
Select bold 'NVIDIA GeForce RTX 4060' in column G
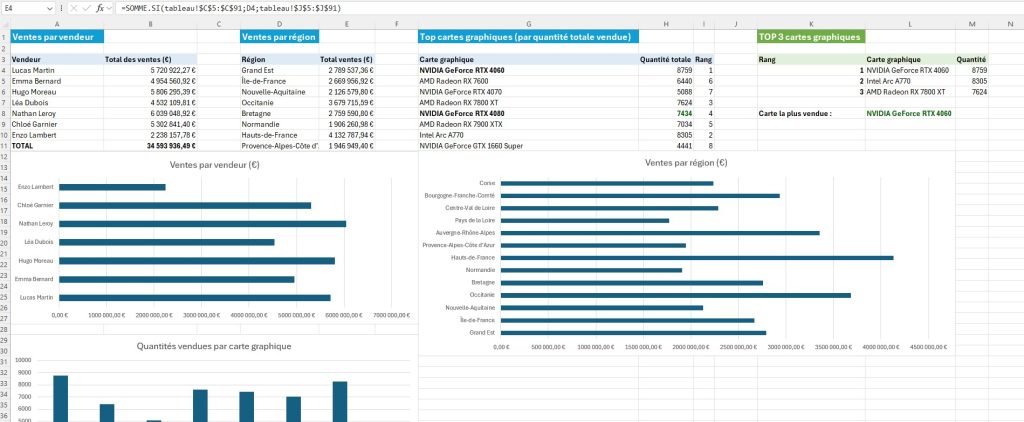coord(528,70)
